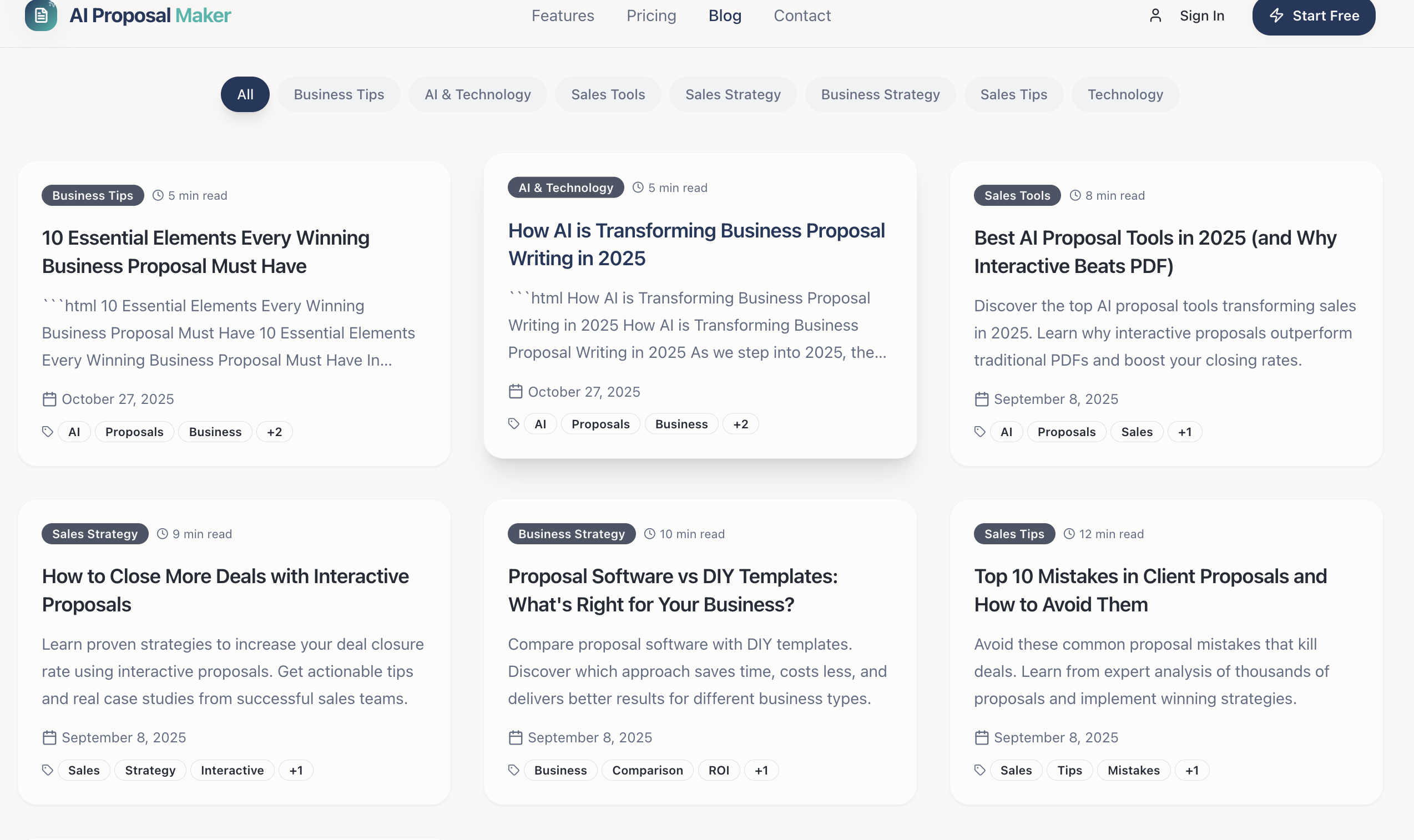Click the calendar icon next to October 27, 2025
Viewport: 1414px width, 840px height.
(49, 398)
